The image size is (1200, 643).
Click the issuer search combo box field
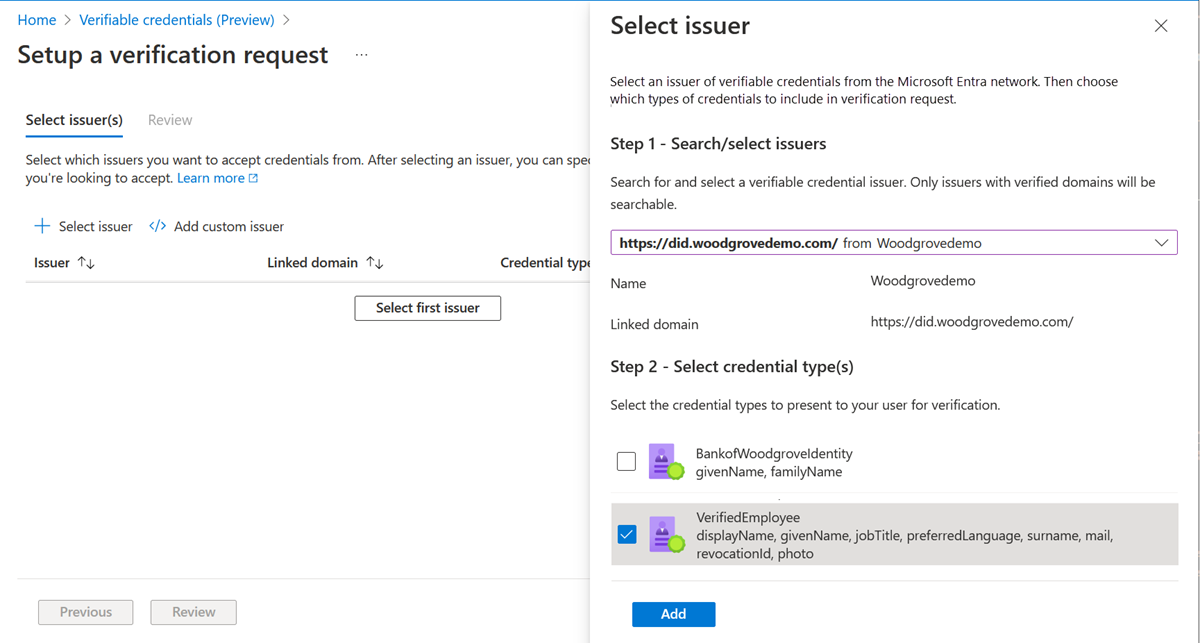click(880, 243)
